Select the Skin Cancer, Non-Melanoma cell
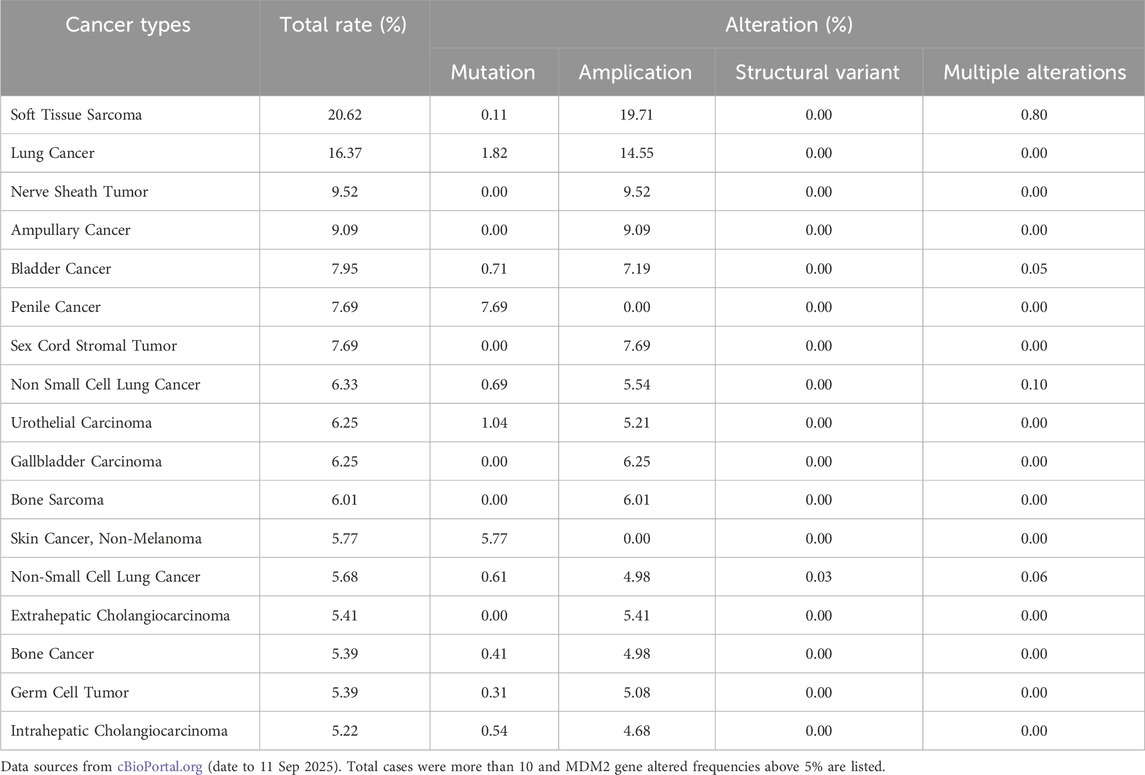Viewport: 1145px width, 775px height. 106,538
